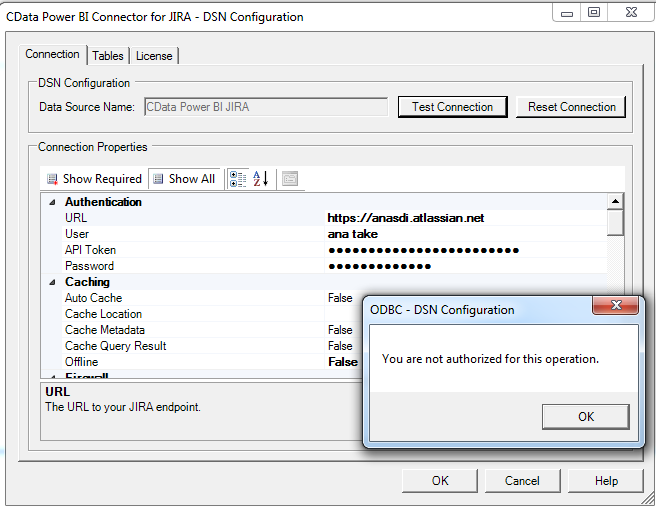Open the Tables tab

click(108, 56)
